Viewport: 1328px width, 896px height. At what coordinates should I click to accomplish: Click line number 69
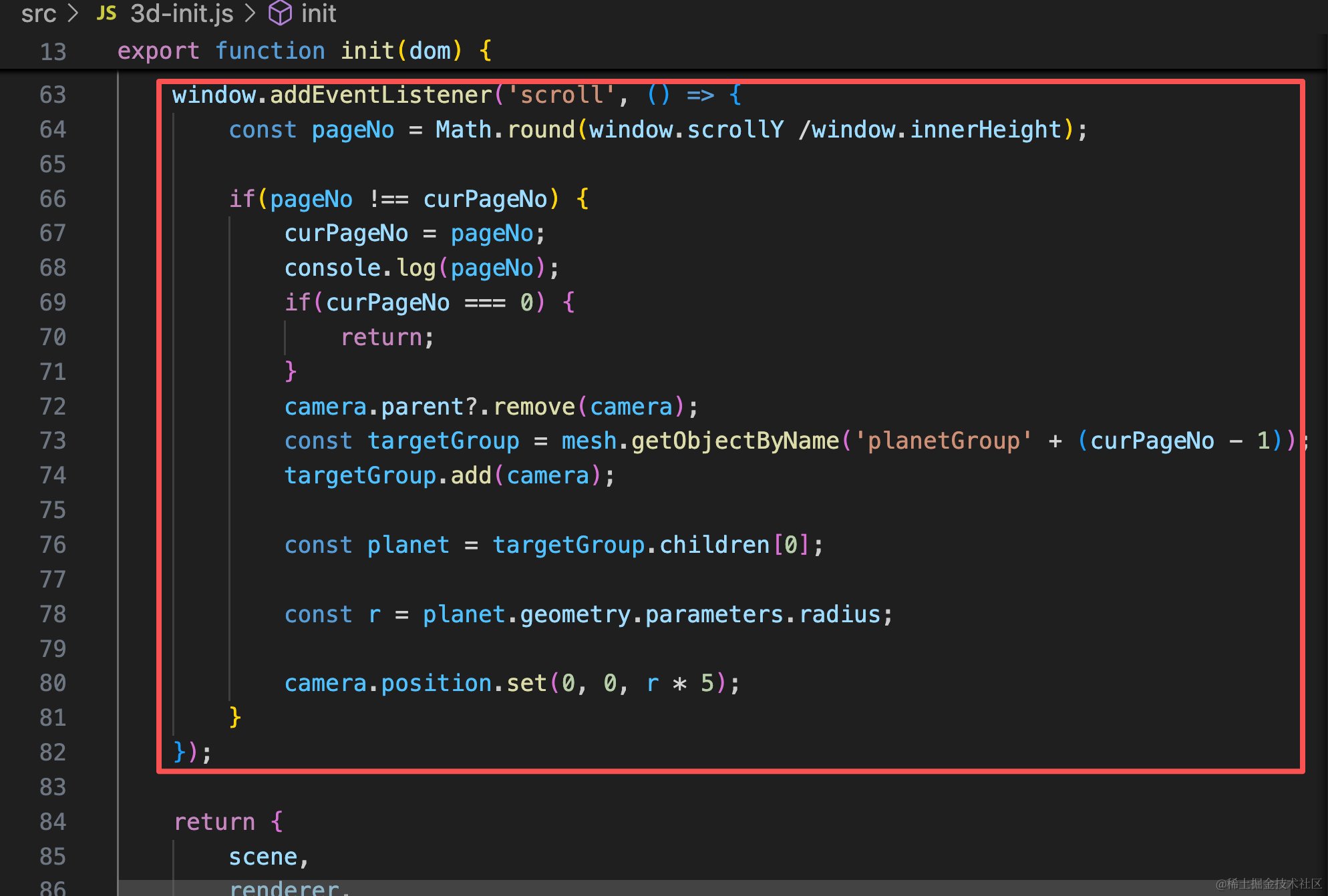click(53, 302)
